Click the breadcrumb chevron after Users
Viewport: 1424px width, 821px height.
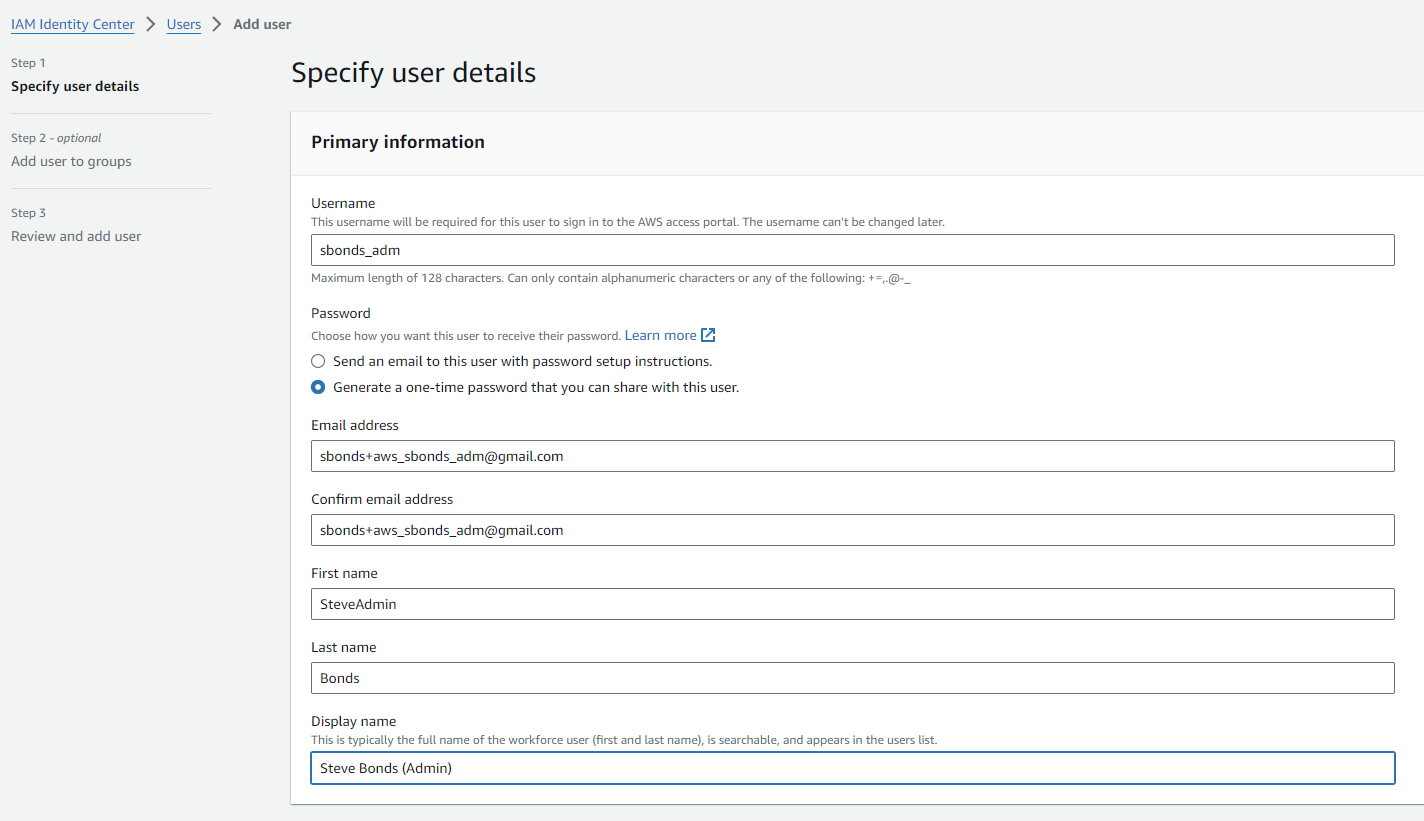click(217, 24)
